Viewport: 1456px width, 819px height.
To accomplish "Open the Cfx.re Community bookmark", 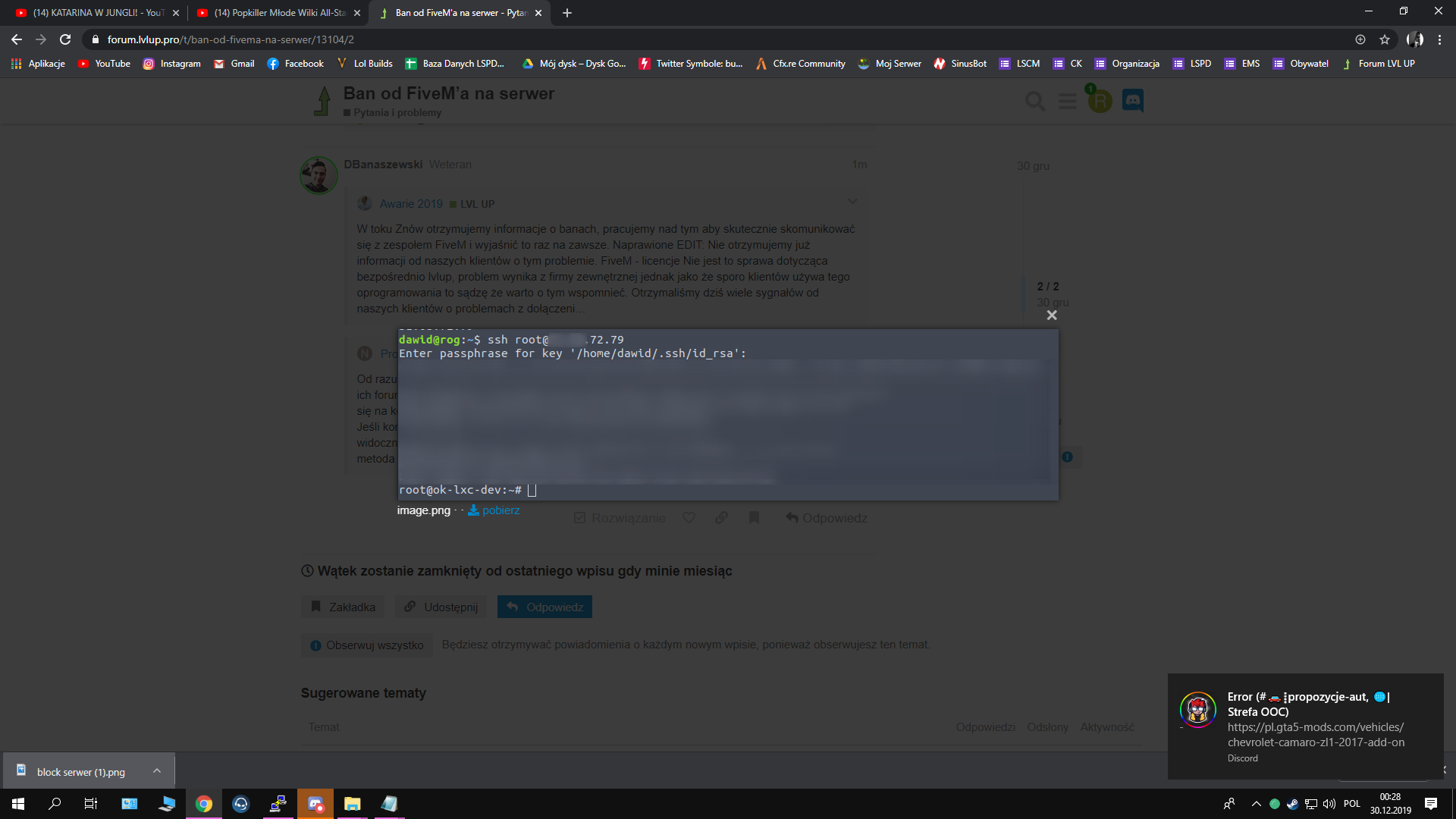I will [x=801, y=64].
